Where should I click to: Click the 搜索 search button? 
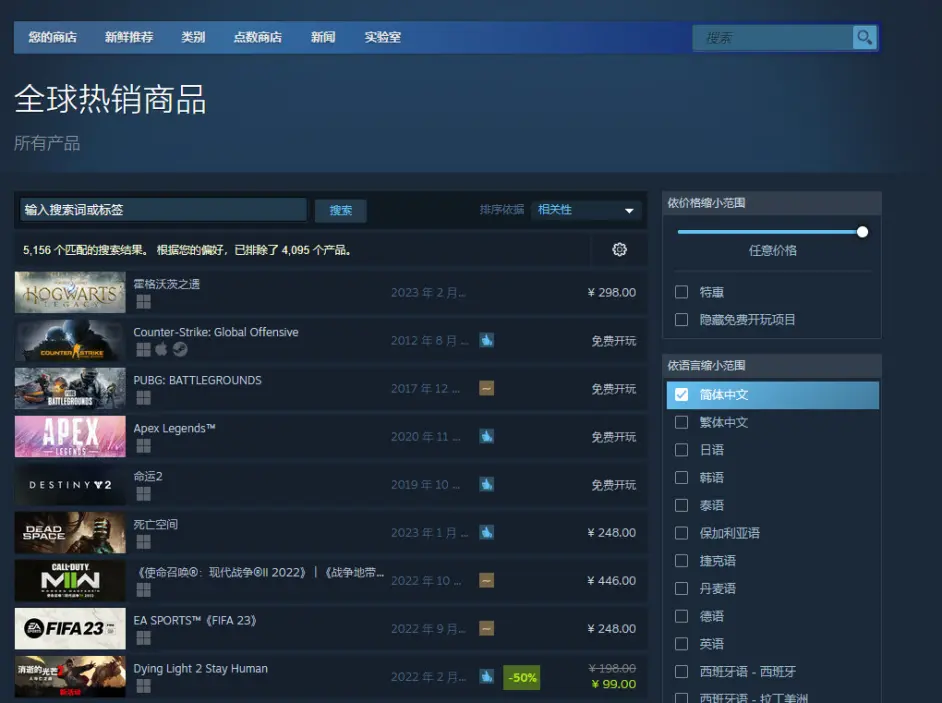(x=340, y=210)
